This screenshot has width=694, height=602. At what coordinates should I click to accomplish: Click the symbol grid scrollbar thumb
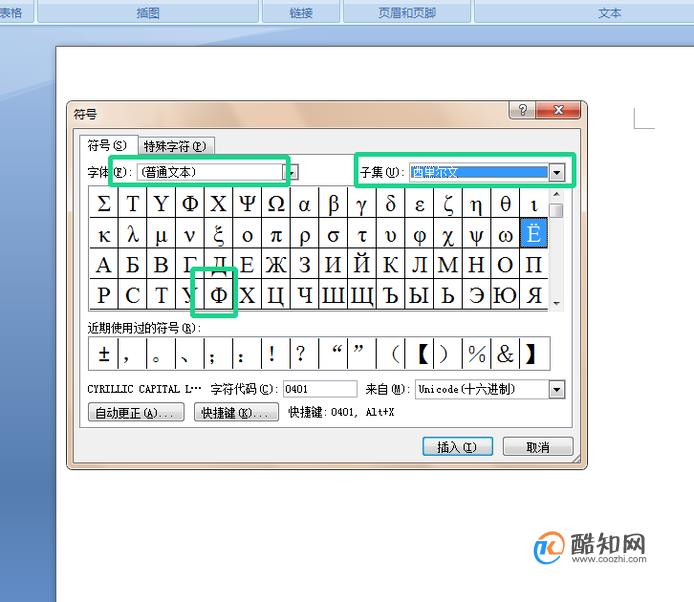557,210
